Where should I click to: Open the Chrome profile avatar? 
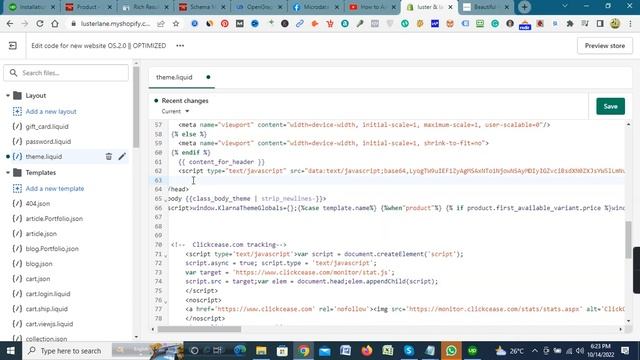(x=615, y=24)
